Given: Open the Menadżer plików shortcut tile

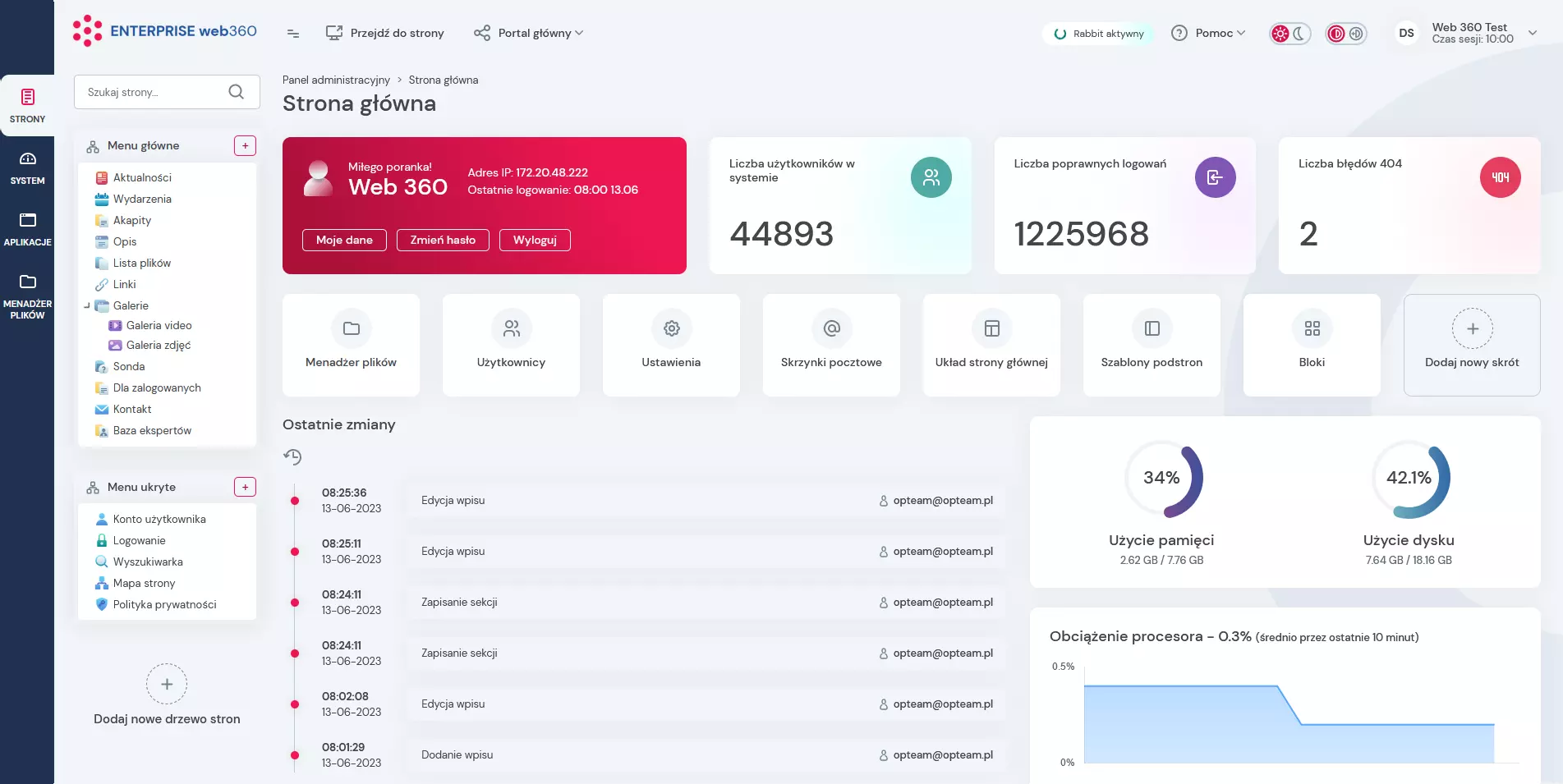Looking at the screenshot, I should click(x=351, y=345).
